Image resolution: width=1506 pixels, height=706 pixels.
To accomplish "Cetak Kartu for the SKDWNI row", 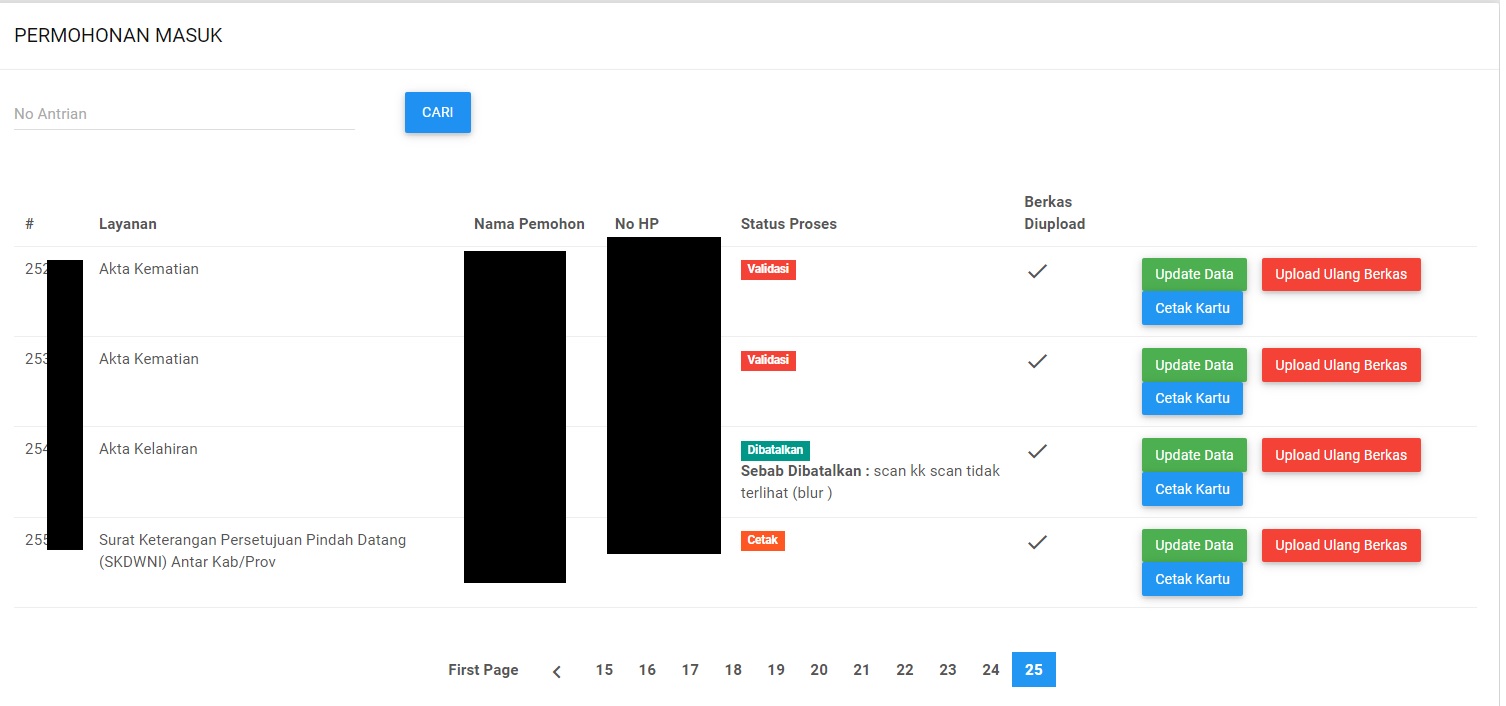I will pos(1192,579).
